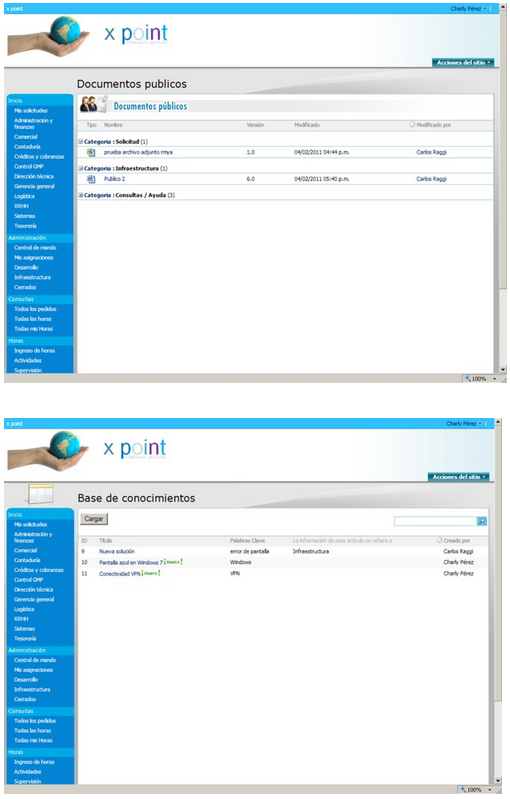Click the magnifier search icon in Base de conocimientos
This screenshot has height=799, width=510.
click(481, 521)
